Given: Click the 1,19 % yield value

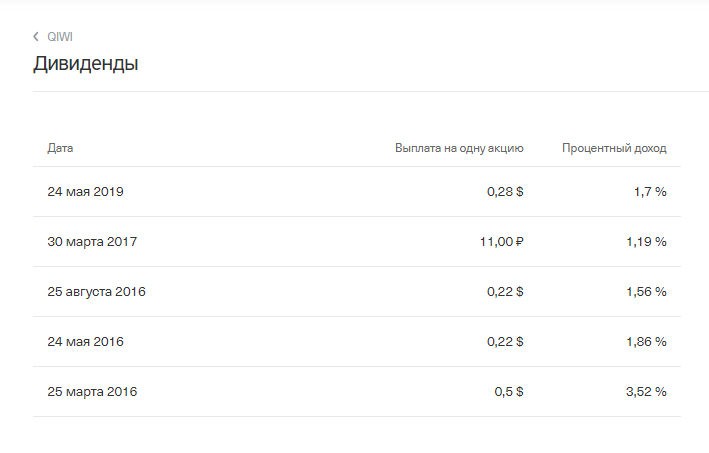Looking at the screenshot, I should pos(646,241).
